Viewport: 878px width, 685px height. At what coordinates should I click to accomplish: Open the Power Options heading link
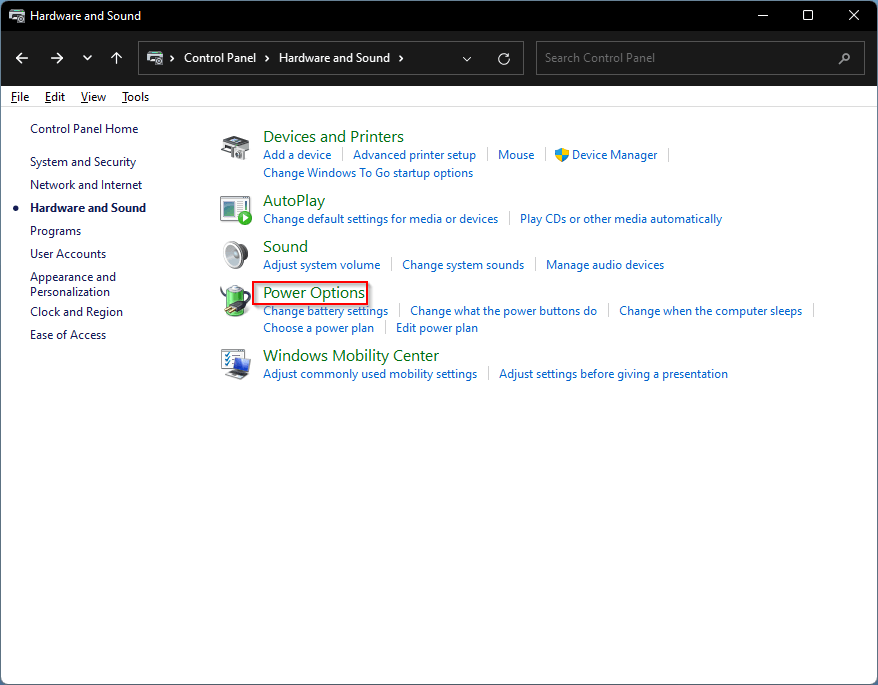[314, 293]
